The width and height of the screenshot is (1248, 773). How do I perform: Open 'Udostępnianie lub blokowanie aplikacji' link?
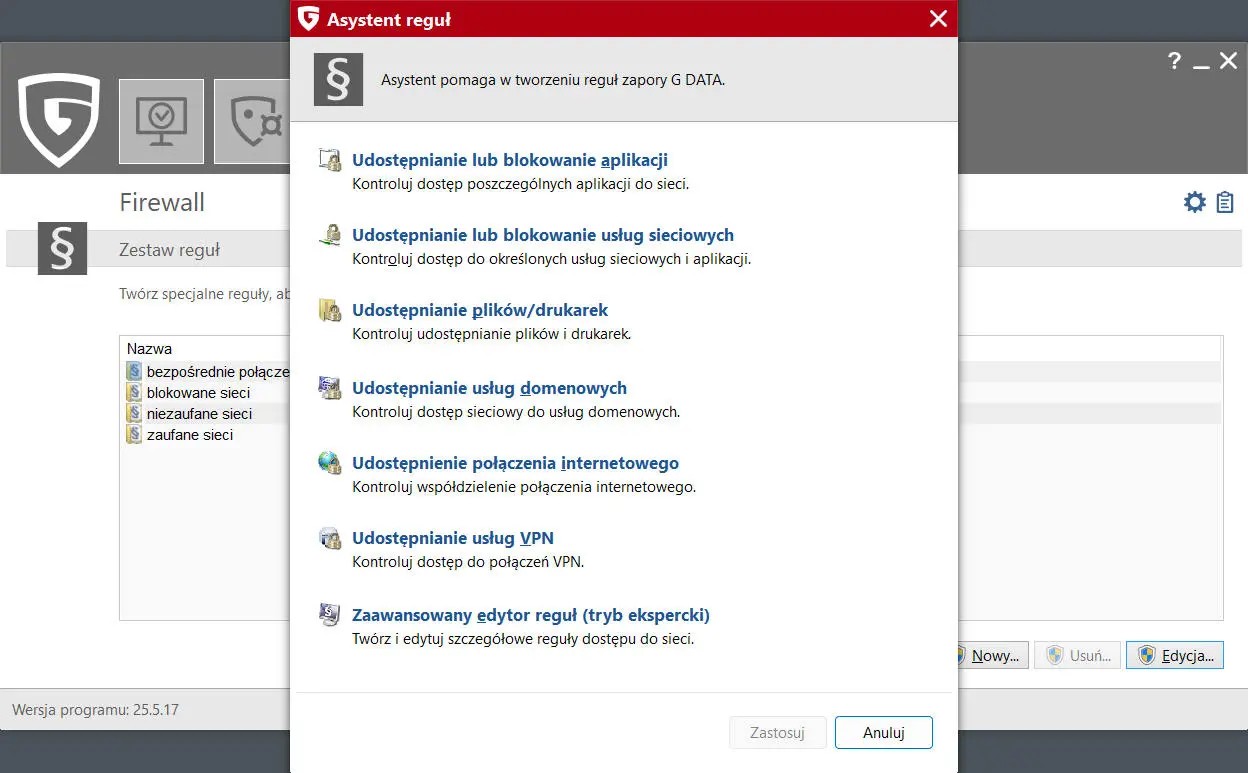pos(509,160)
